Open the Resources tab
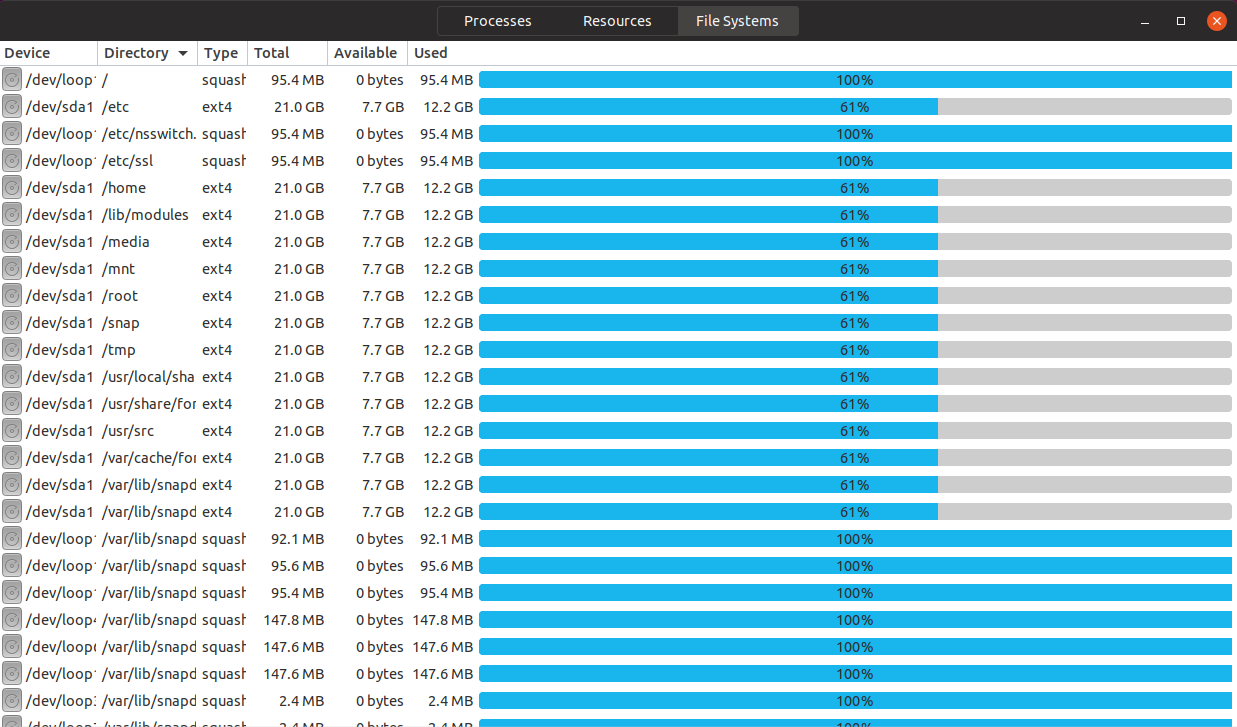 pyautogui.click(x=617, y=21)
